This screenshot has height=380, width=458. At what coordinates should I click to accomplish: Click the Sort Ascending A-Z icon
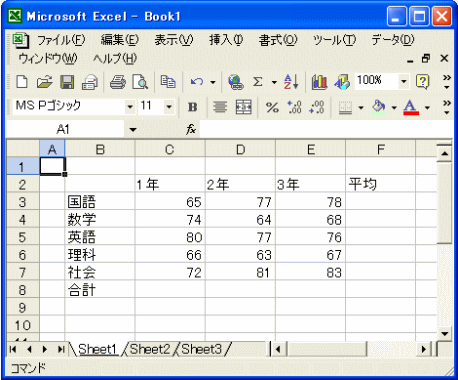coord(291,82)
